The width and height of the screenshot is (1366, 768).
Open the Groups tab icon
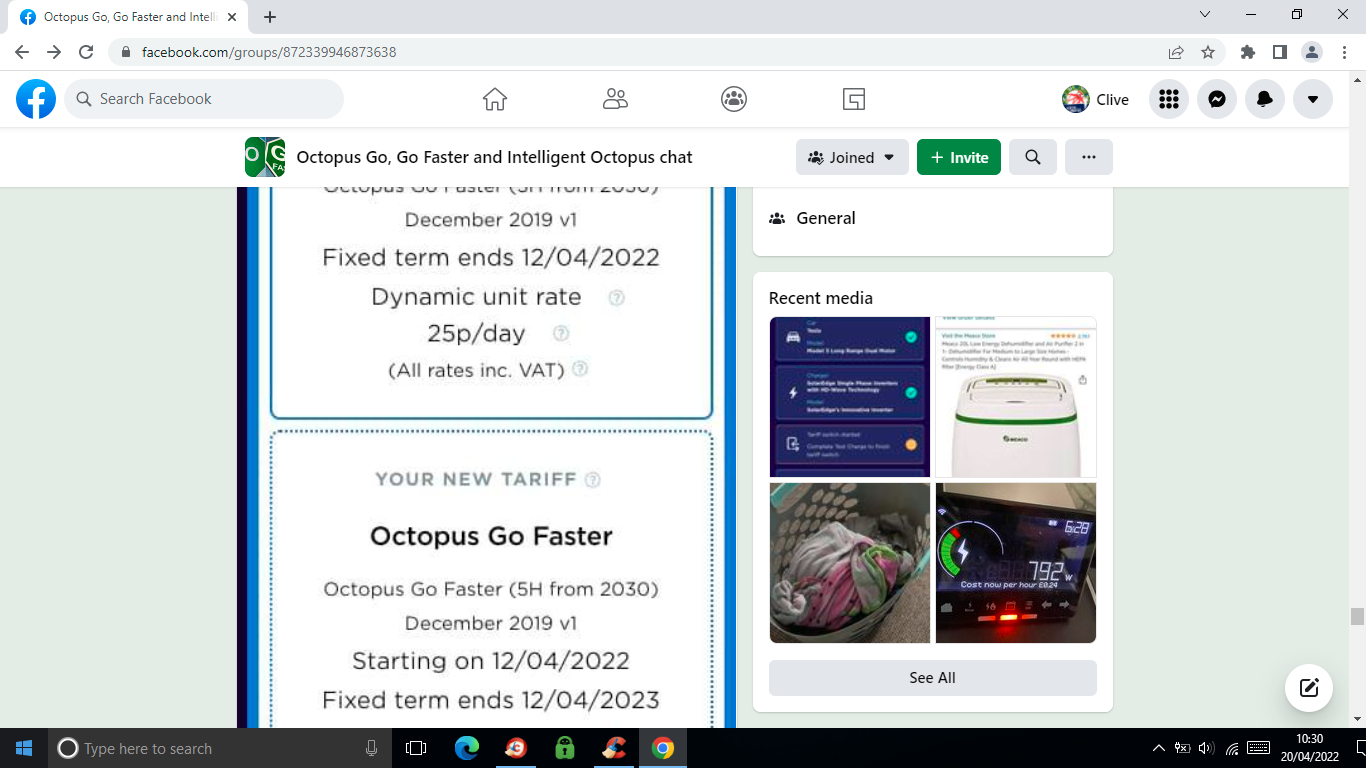(x=734, y=99)
